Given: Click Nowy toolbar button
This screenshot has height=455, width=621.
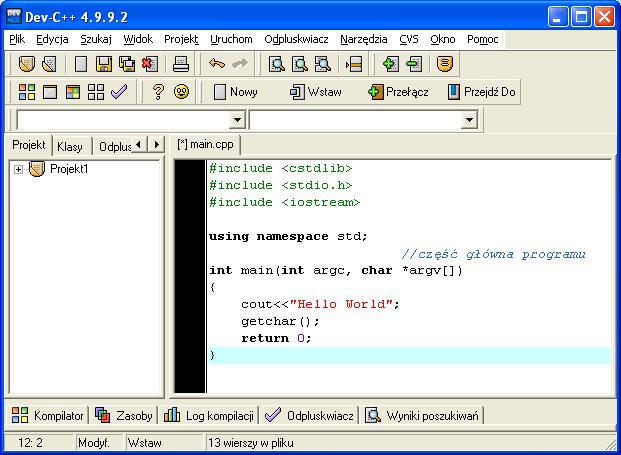Looking at the screenshot, I should [x=236, y=92].
